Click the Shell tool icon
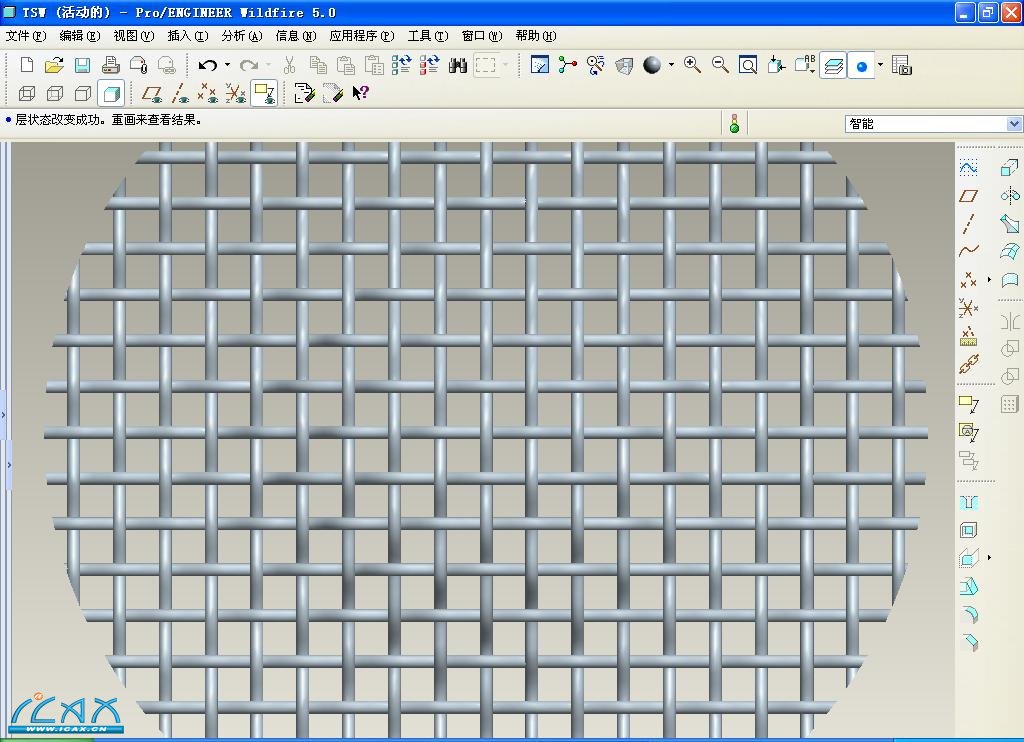 click(x=968, y=530)
